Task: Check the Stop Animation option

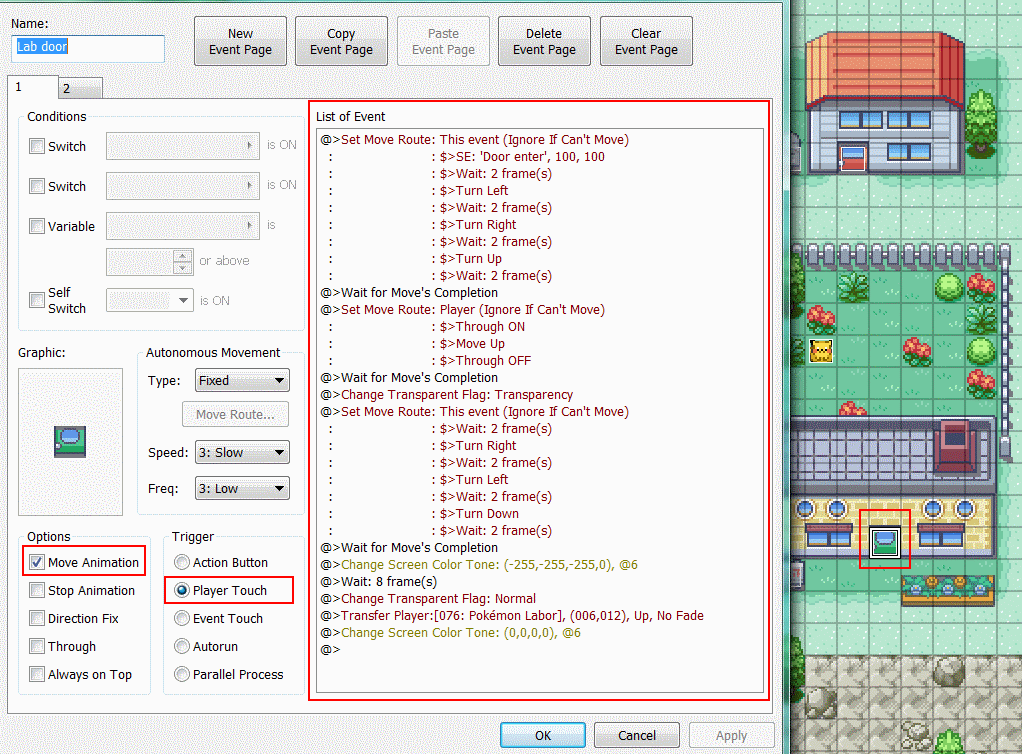Action: [37, 590]
